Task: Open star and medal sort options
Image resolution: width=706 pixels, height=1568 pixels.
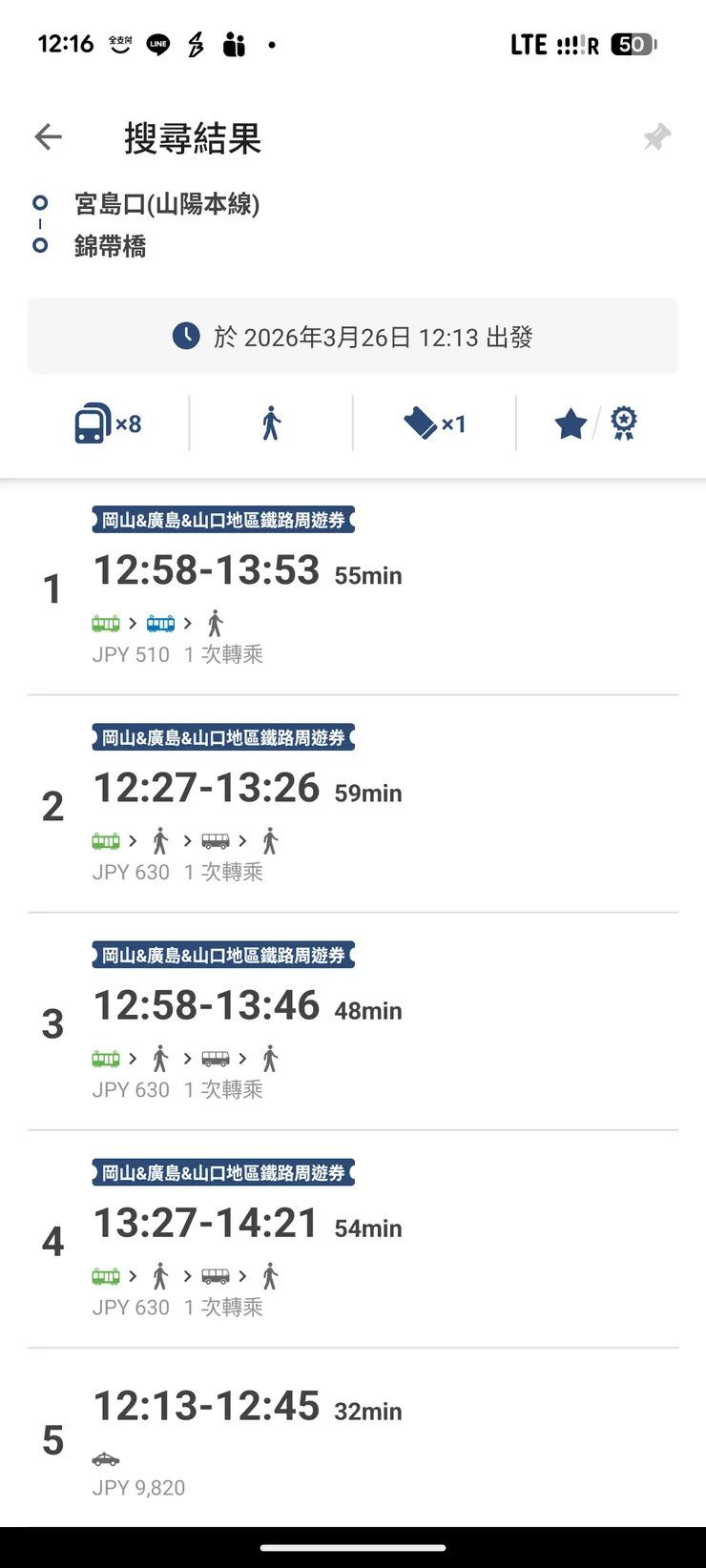Action: (596, 423)
